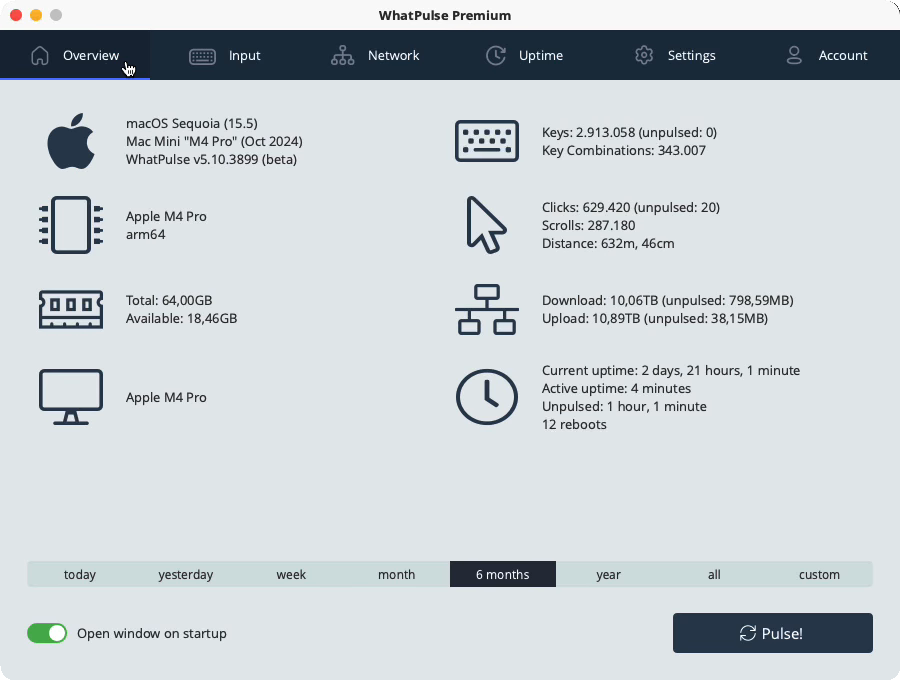Image resolution: width=900 pixels, height=680 pixels.
Task: Select the month time range
Action: pos(397,574)
